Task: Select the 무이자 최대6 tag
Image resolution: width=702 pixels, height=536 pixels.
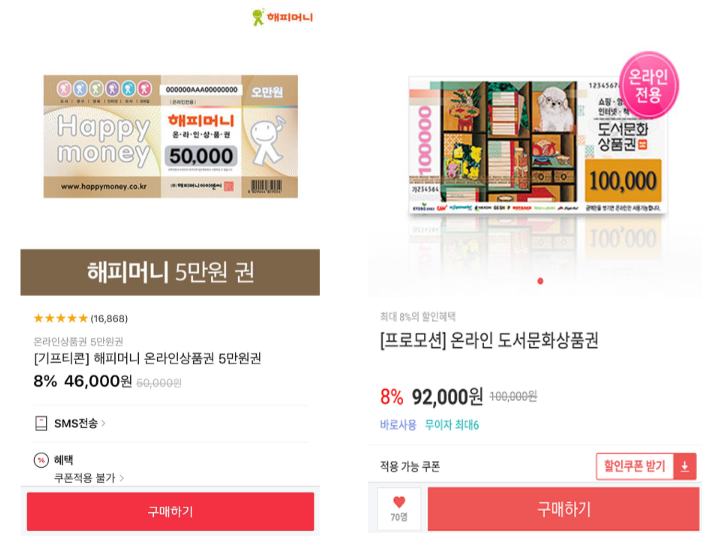Action: pos(452,425)
